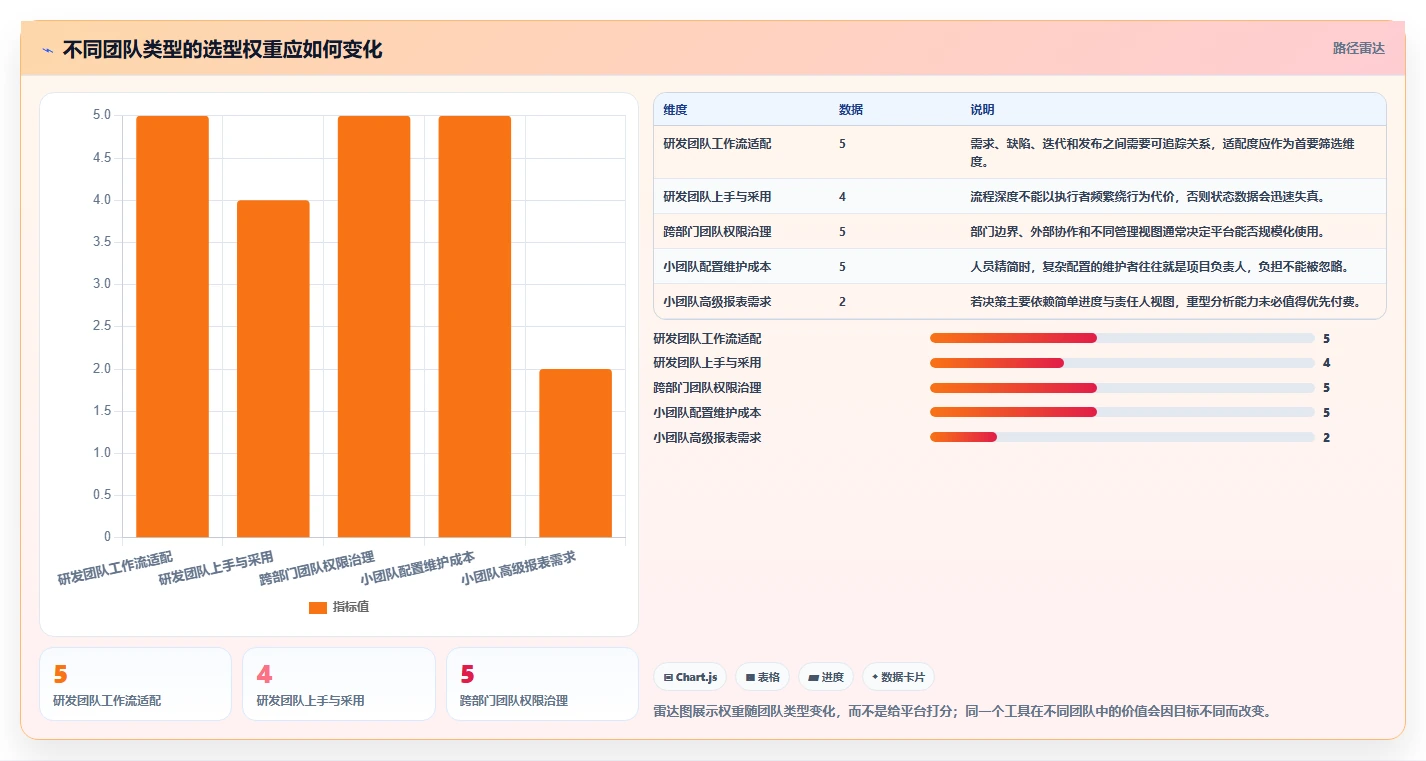
Task: Click table cell 研发团队上手与采用 in the 维度 column
Action: tap(717, 197)
